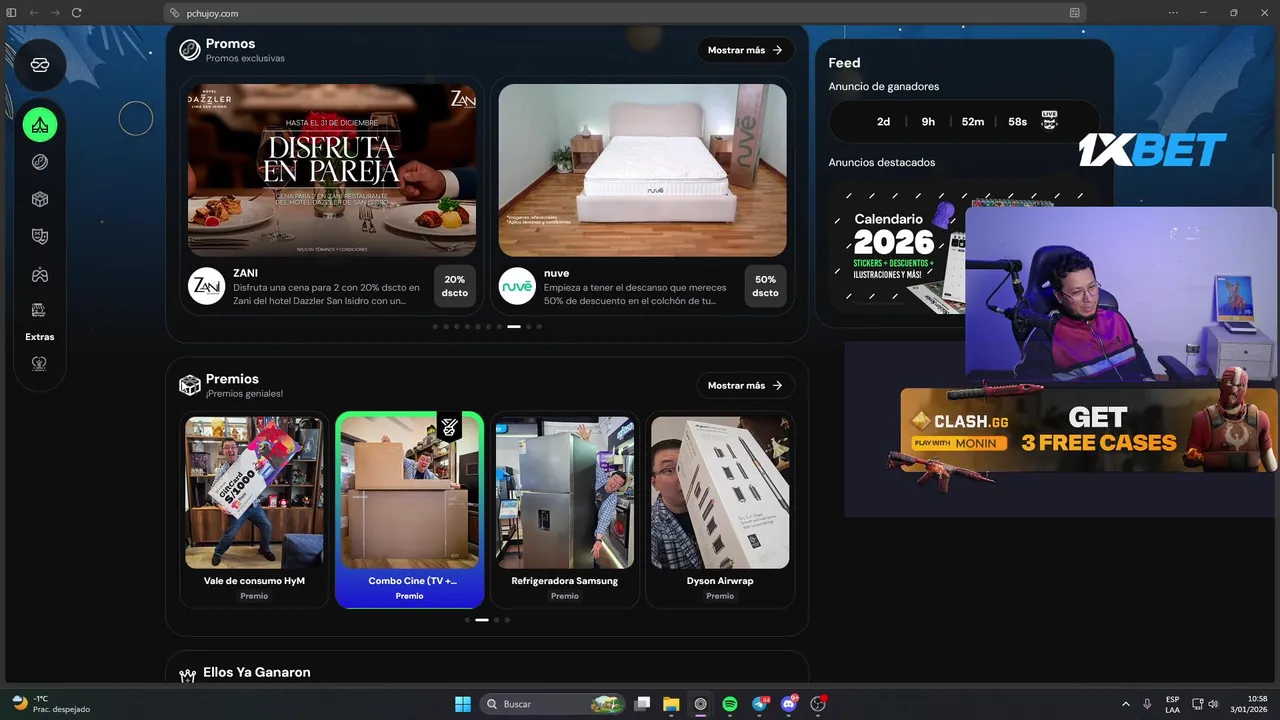
Task: Open the theater masks sidebar icon
Action: (x=40, y=237)
